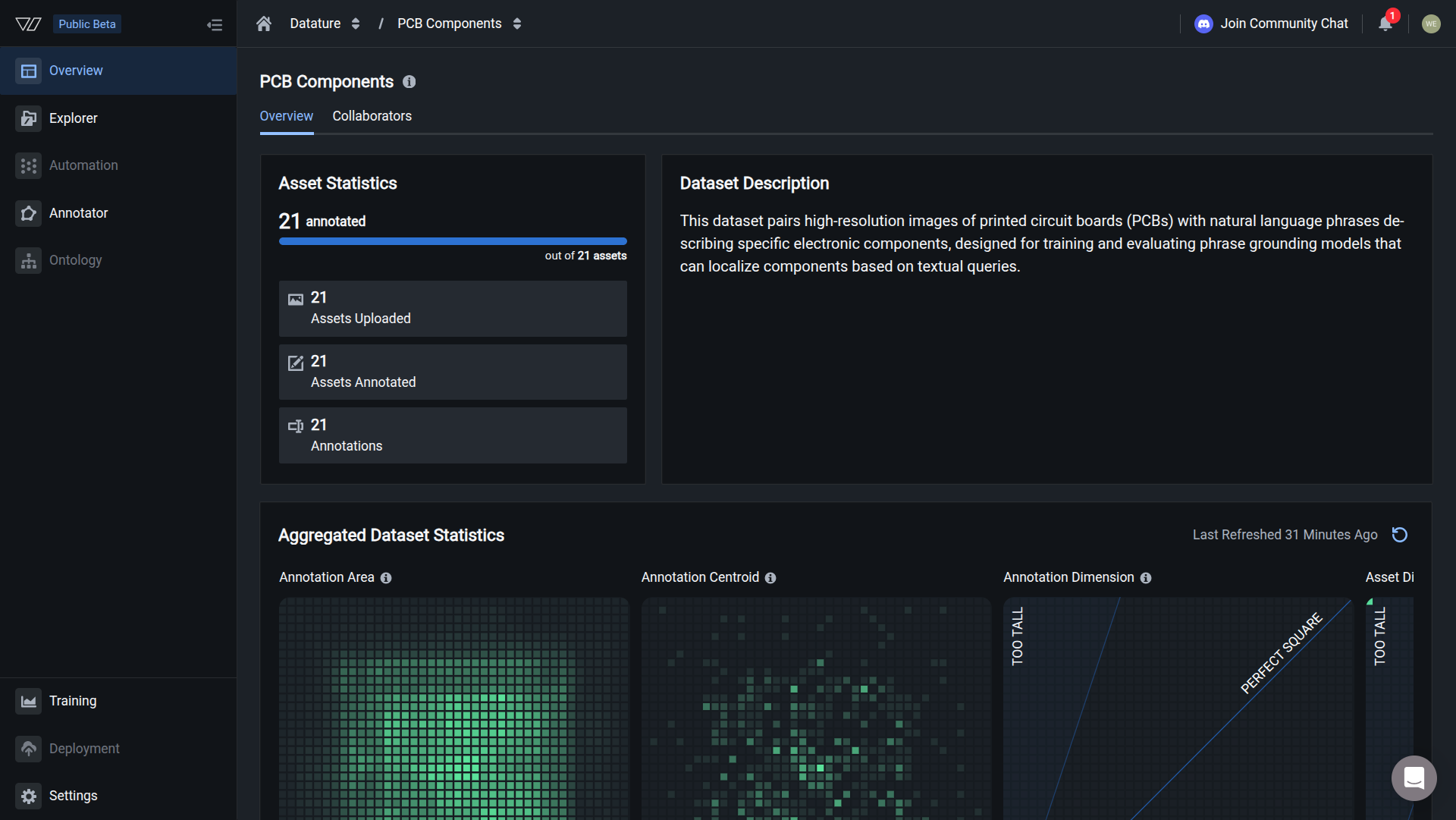This screenshot has width=1456, height=820.
Task: Open the chat bubble in the corner
Action: tap(1414, 778)
